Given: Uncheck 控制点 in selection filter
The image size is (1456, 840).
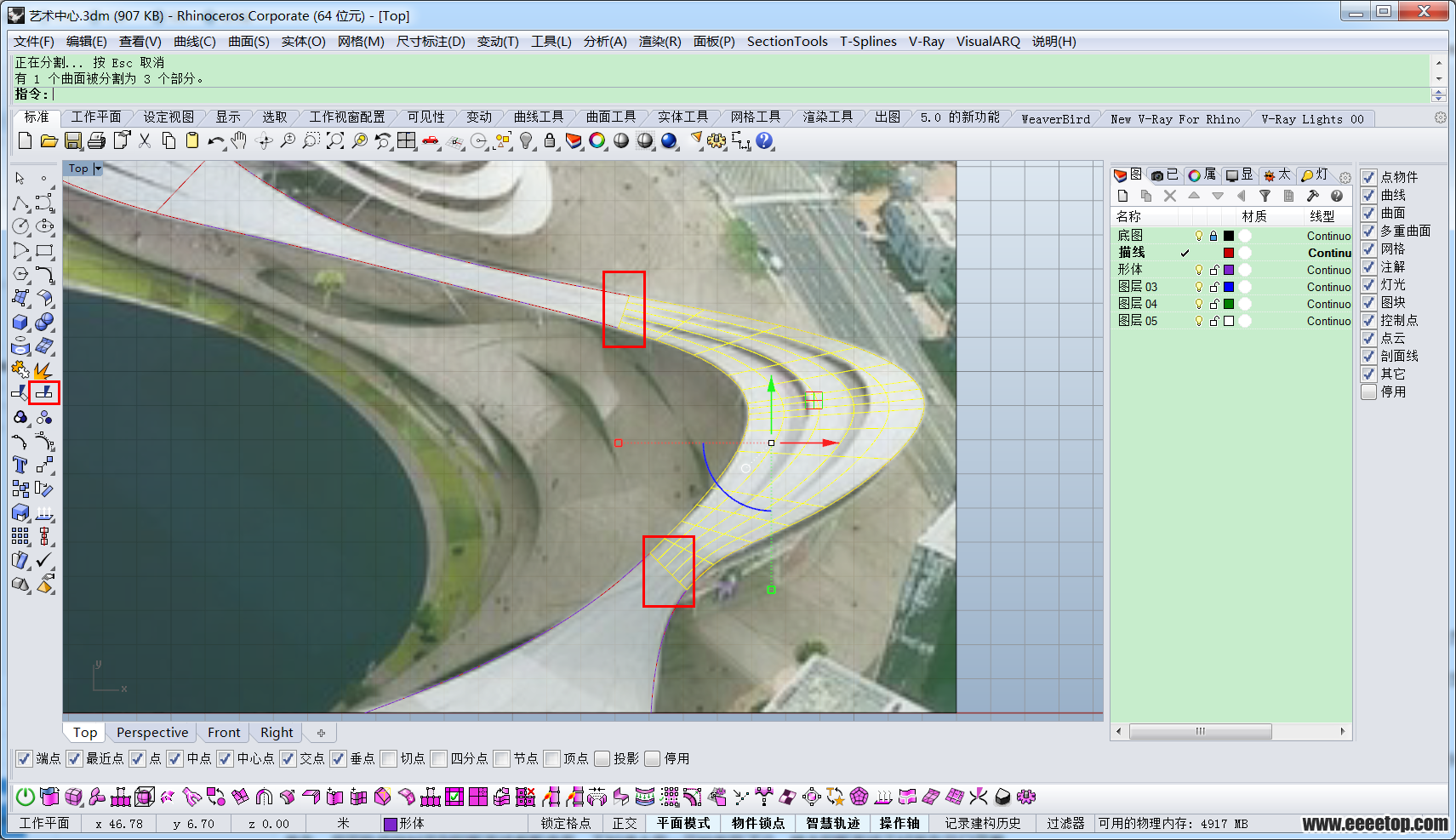Looking at the screenshot, I should tap(1368, 320).
